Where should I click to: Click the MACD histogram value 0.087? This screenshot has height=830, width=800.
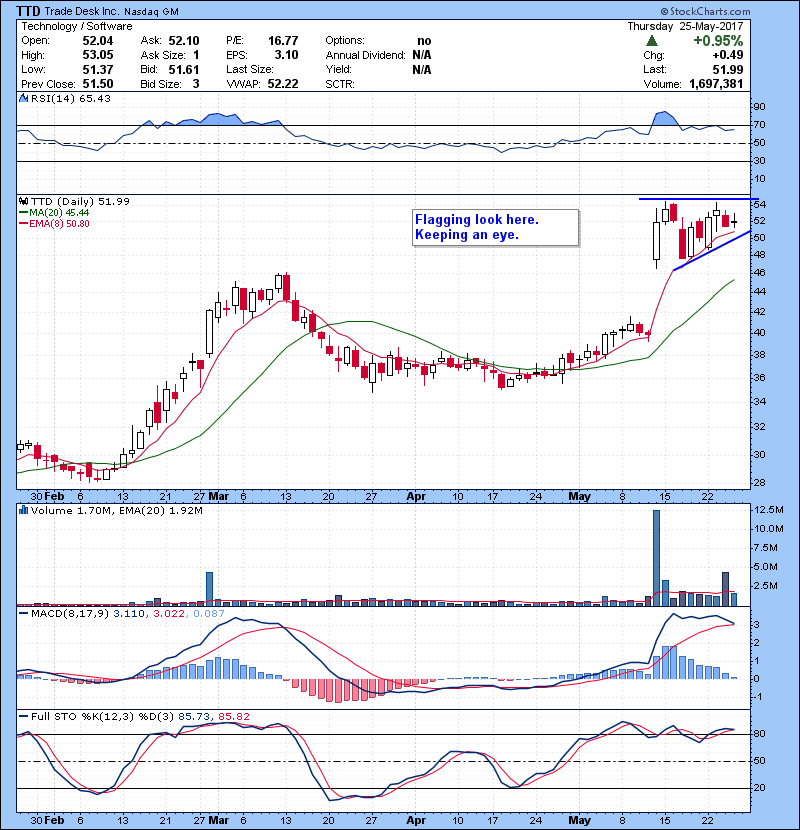(x=209, y=614)
